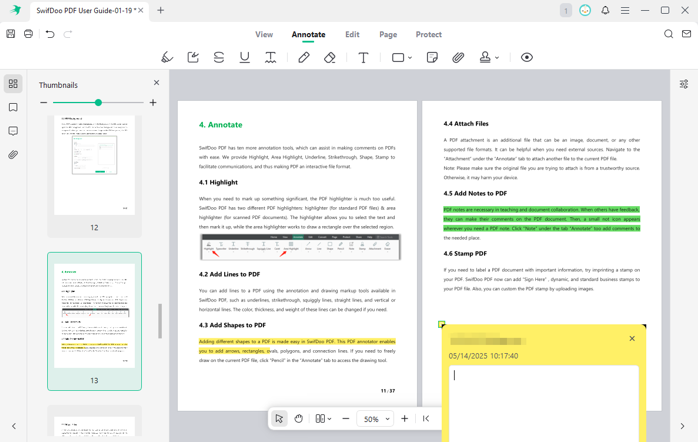Go to the first page button
This screenshot has height=442, width=699.
pos(426,418)
